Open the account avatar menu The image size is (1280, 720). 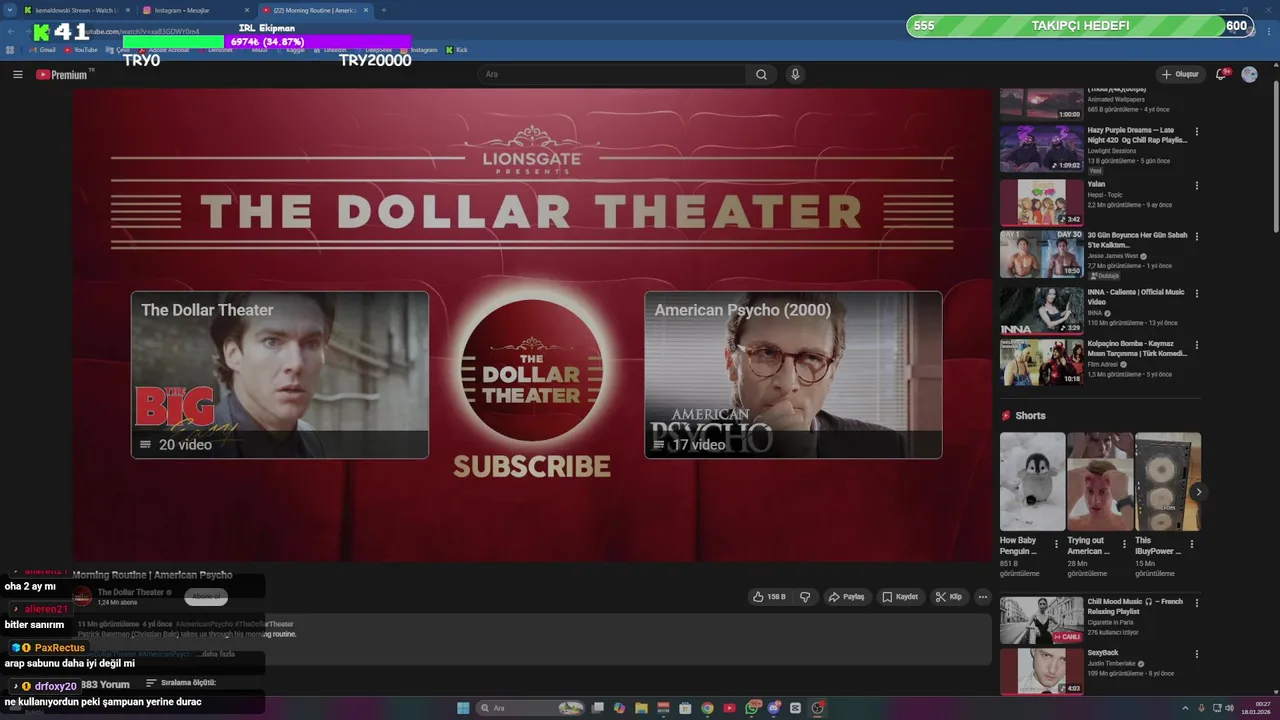[x=1249, y=74]
